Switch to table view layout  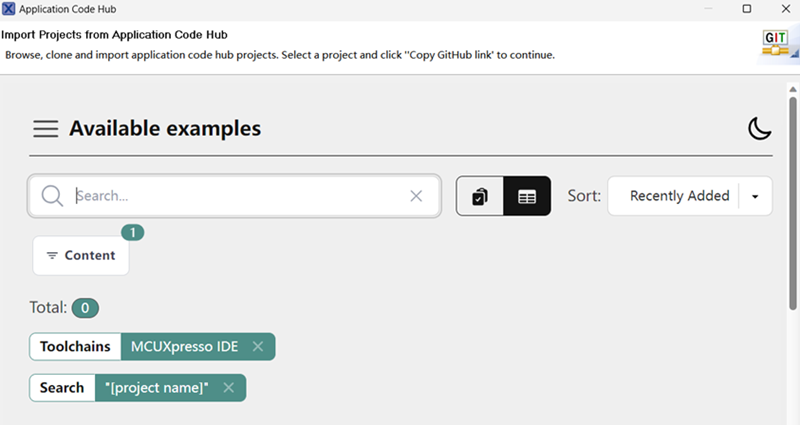[x=527, y=197]
